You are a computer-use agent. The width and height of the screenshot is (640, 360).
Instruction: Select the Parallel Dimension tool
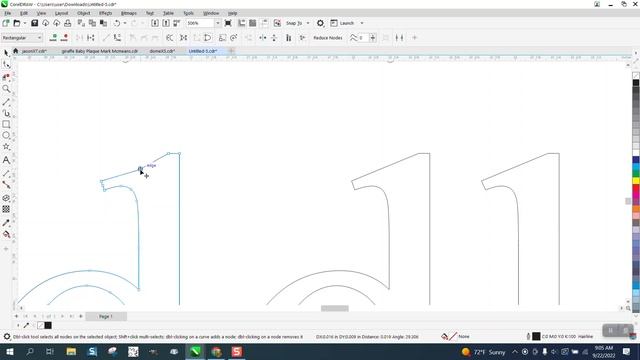tap(6, 174)
